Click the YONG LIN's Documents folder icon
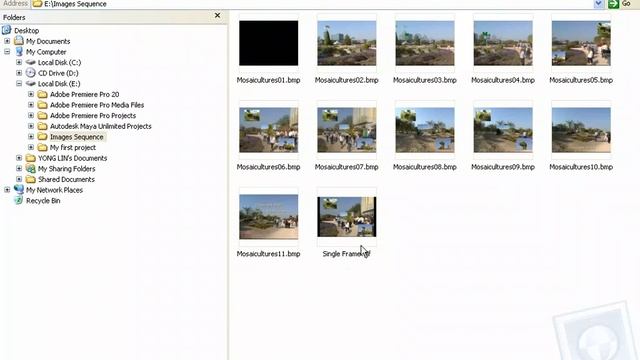 point(31,158)
